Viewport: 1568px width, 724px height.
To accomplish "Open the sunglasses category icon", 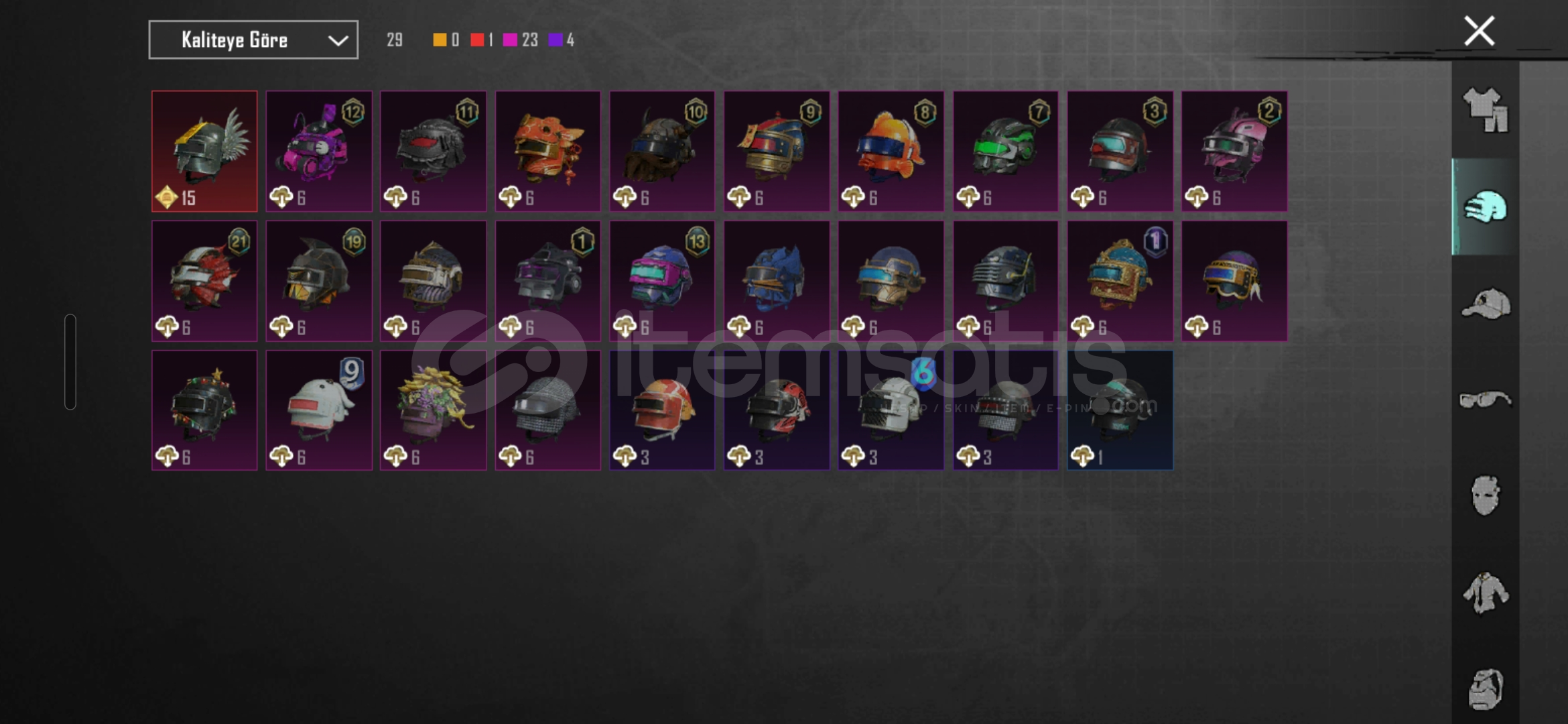I will 1486,400.
